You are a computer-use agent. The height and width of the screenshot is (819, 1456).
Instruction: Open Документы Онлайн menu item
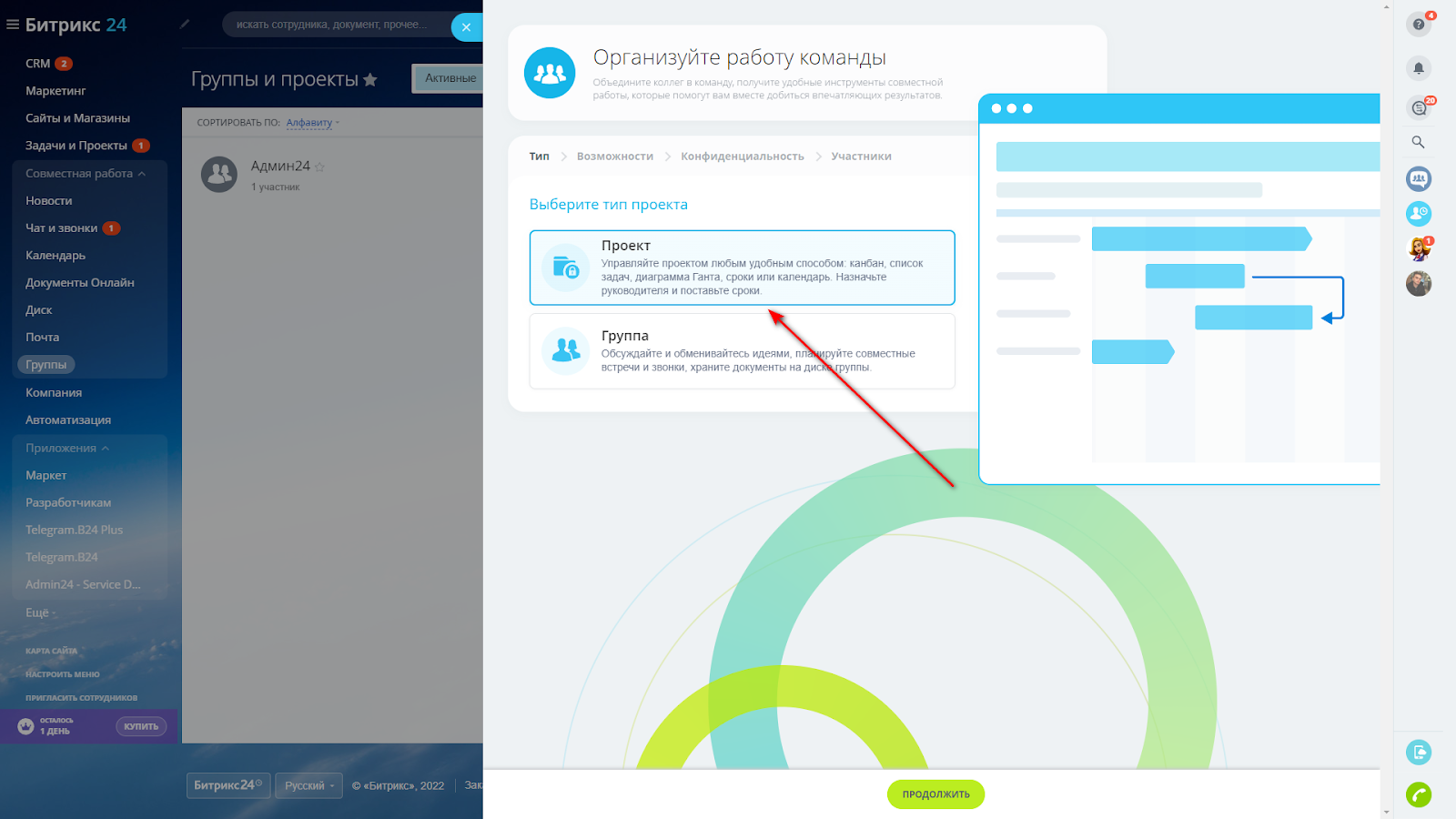pos(80,283)
